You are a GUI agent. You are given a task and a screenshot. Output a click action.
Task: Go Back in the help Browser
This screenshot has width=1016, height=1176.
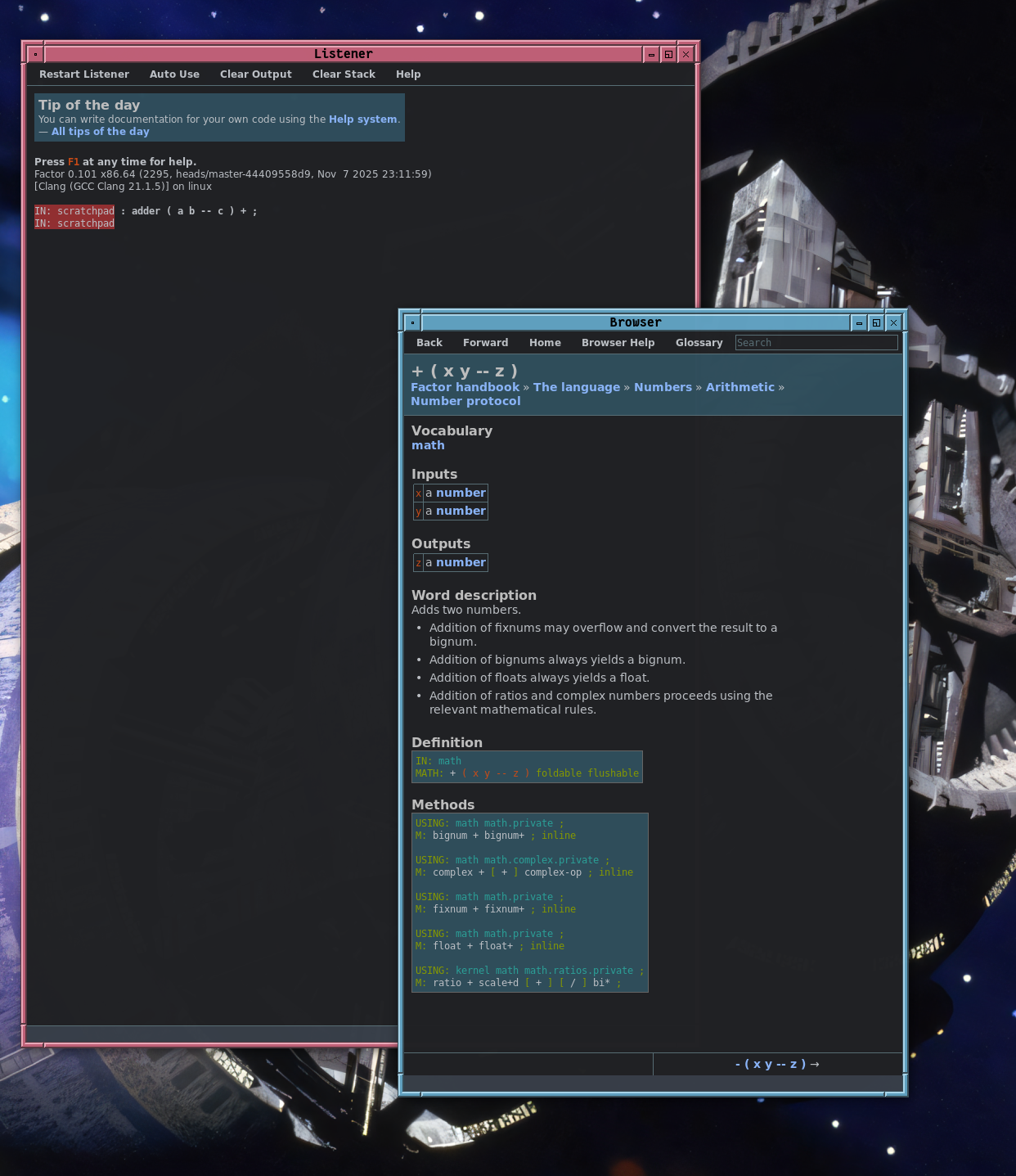click(x=429, y=343)
